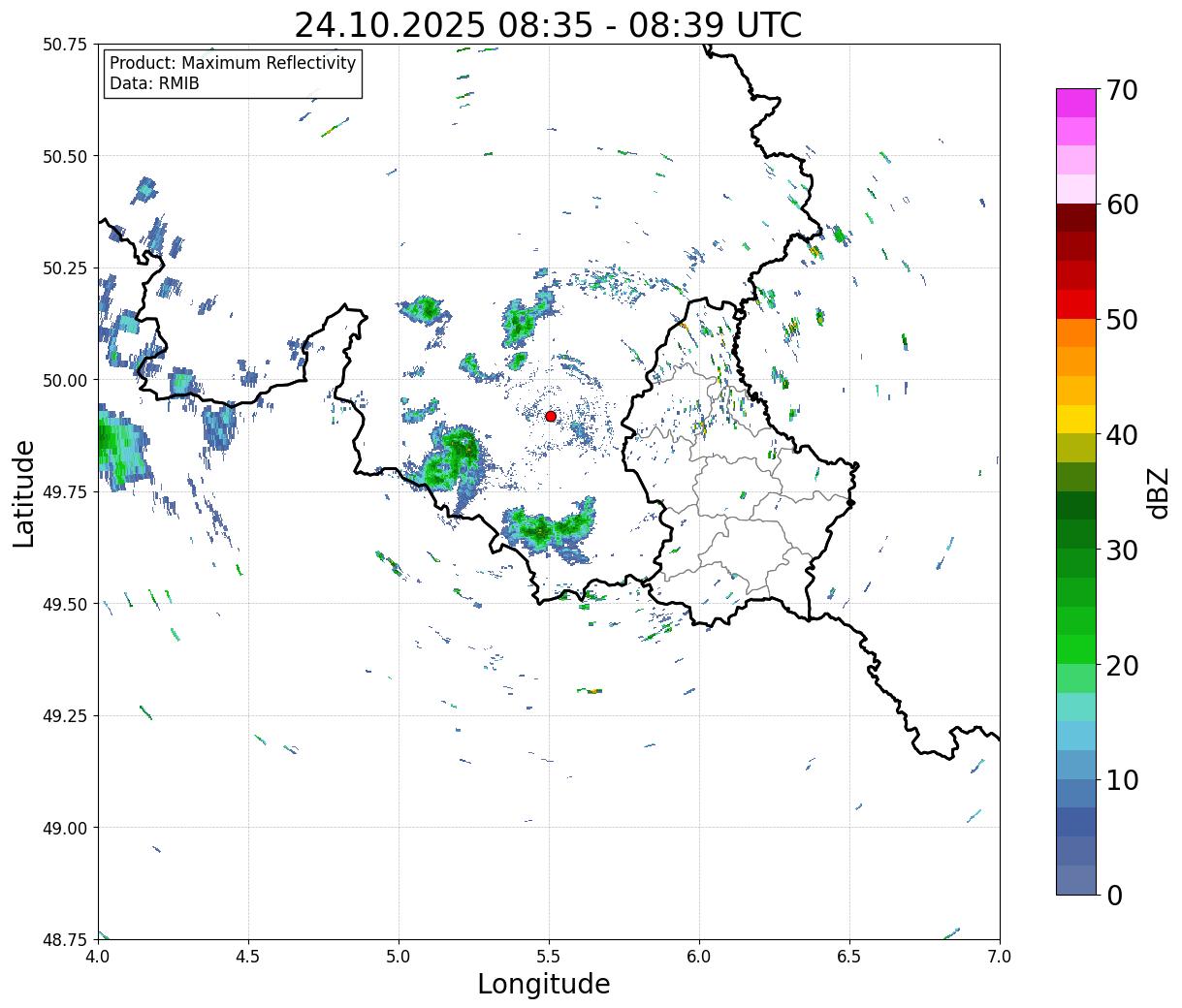Click the 20 tick label on colorbar
1182x1008 pixels.
1121,665
